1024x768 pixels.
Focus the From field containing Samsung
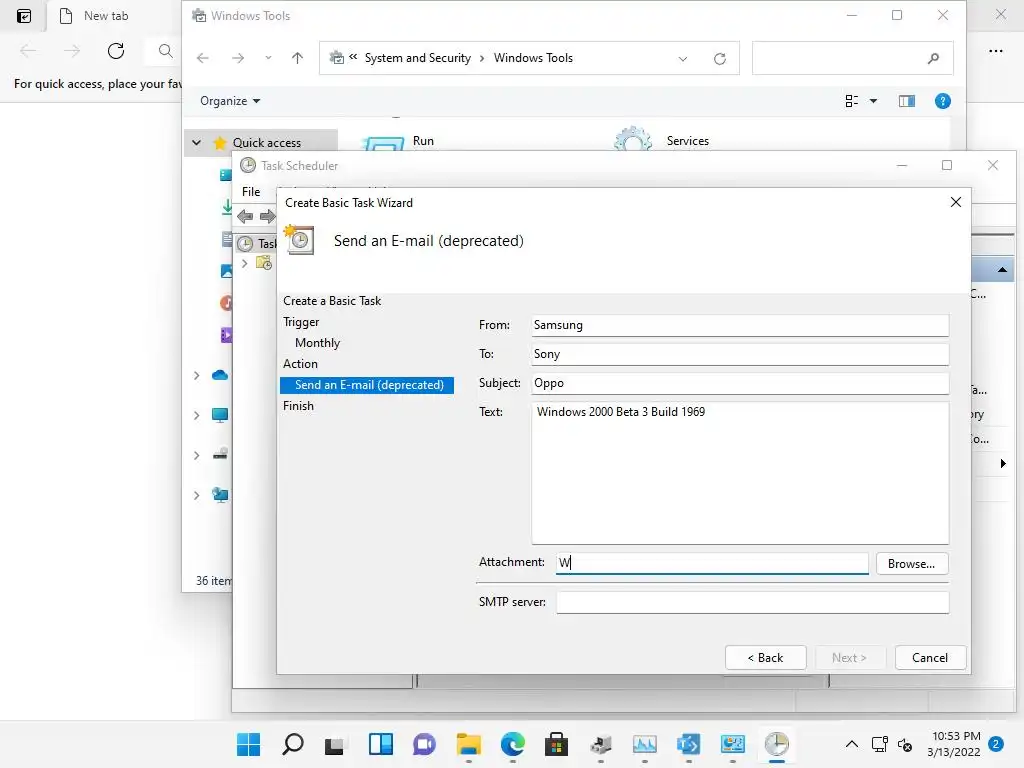tap(740, 325)
